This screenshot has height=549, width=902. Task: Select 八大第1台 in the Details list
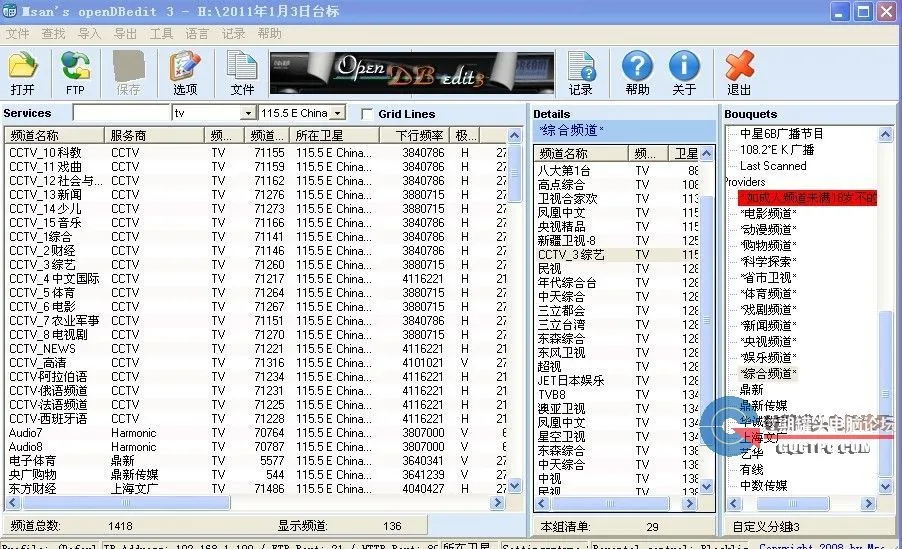(617, 170)
